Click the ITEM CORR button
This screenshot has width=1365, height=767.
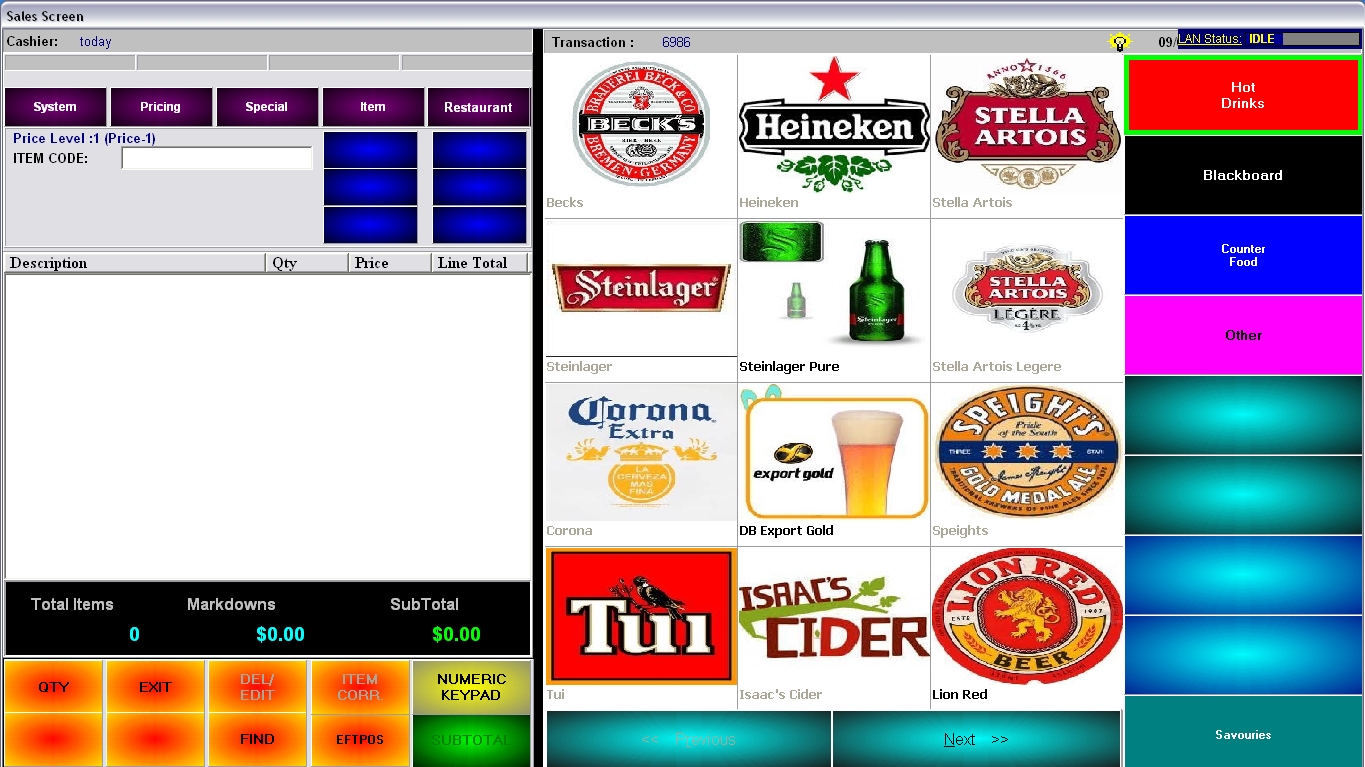(x=359, y=686)
